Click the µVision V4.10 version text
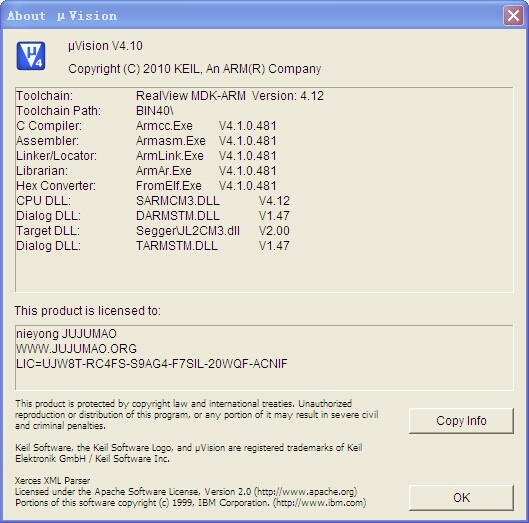The width and height of the screenshot is (529, 523). pos(105,46)
